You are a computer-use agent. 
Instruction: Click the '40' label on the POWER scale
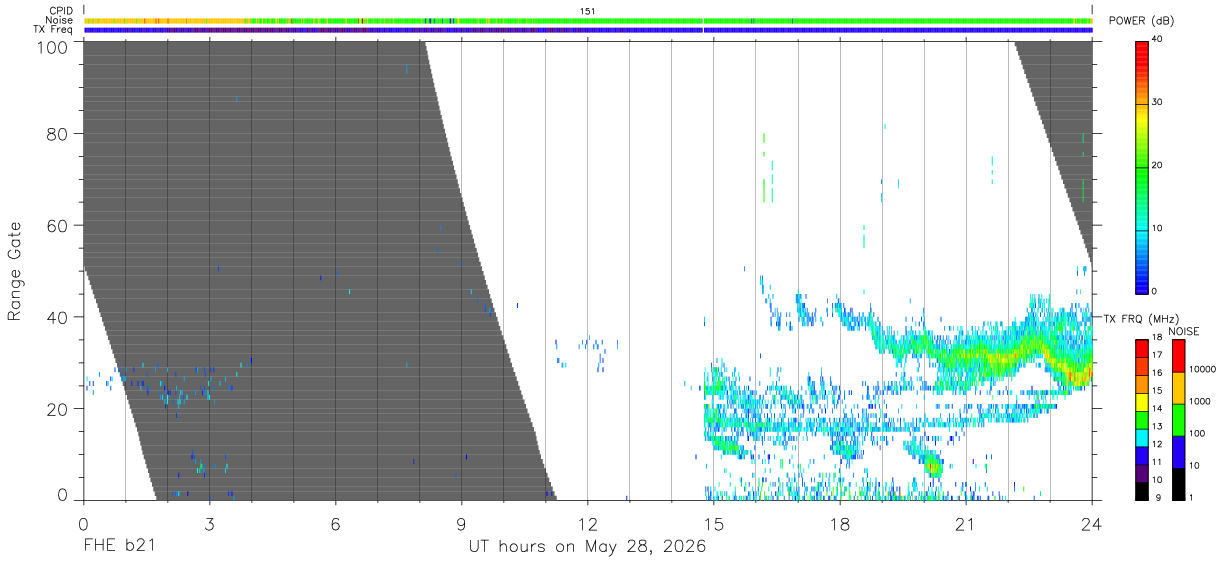point(1157,40)
